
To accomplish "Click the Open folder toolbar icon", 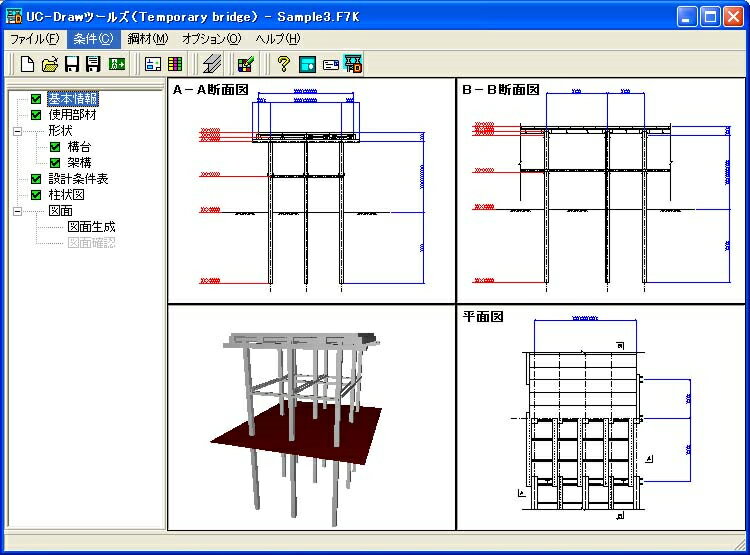I will point(49,64).
